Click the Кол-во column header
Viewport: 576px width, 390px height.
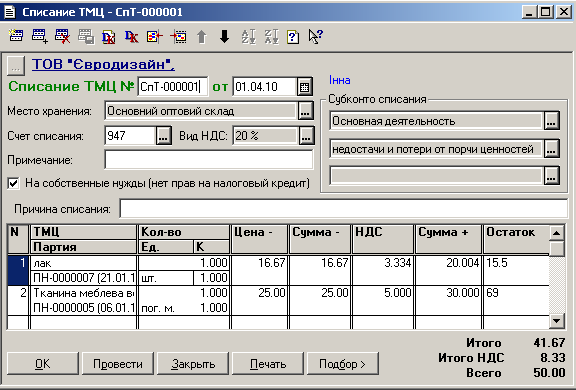184,232
